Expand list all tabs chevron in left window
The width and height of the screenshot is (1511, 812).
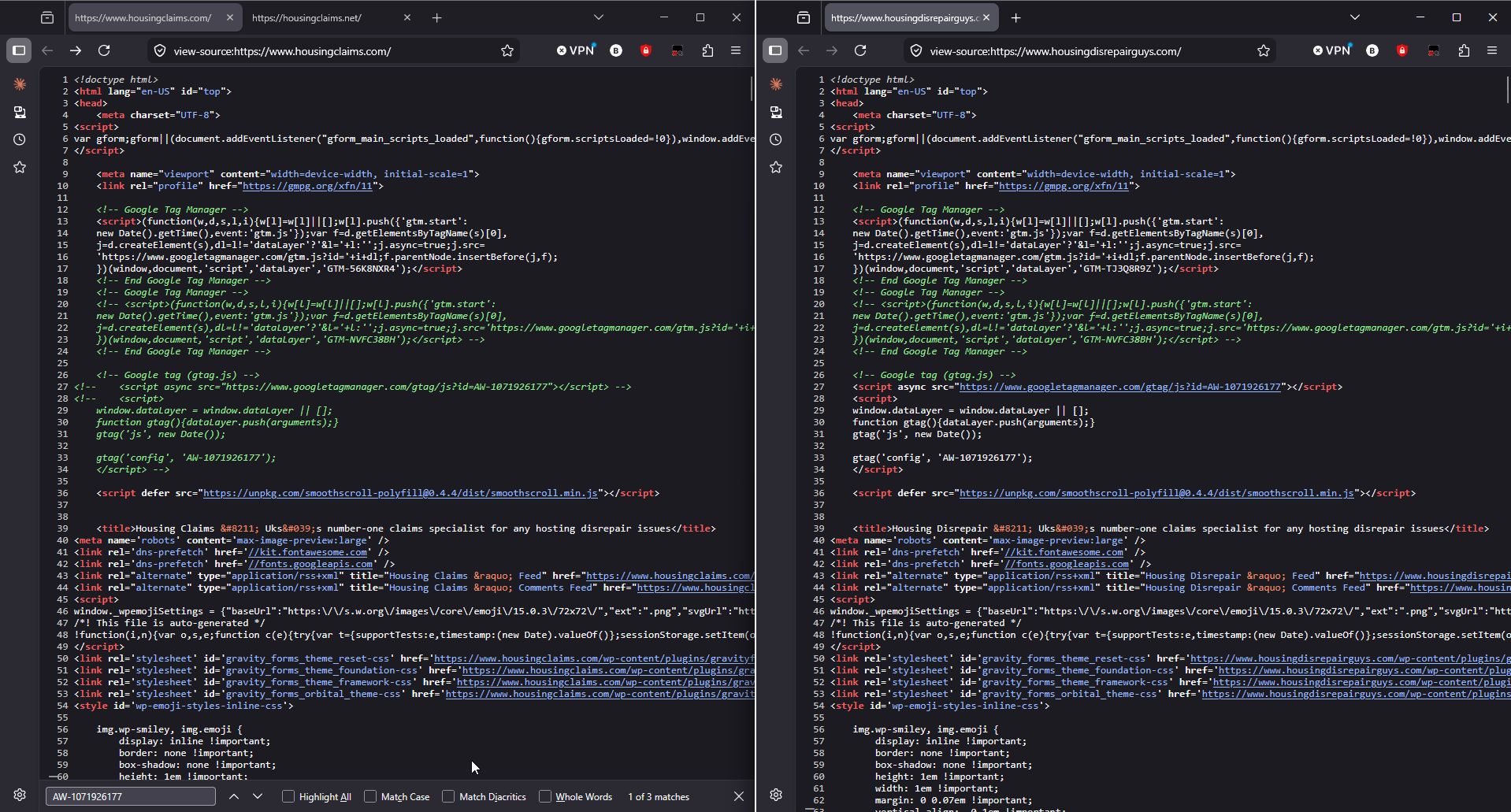tap(599, 17)
